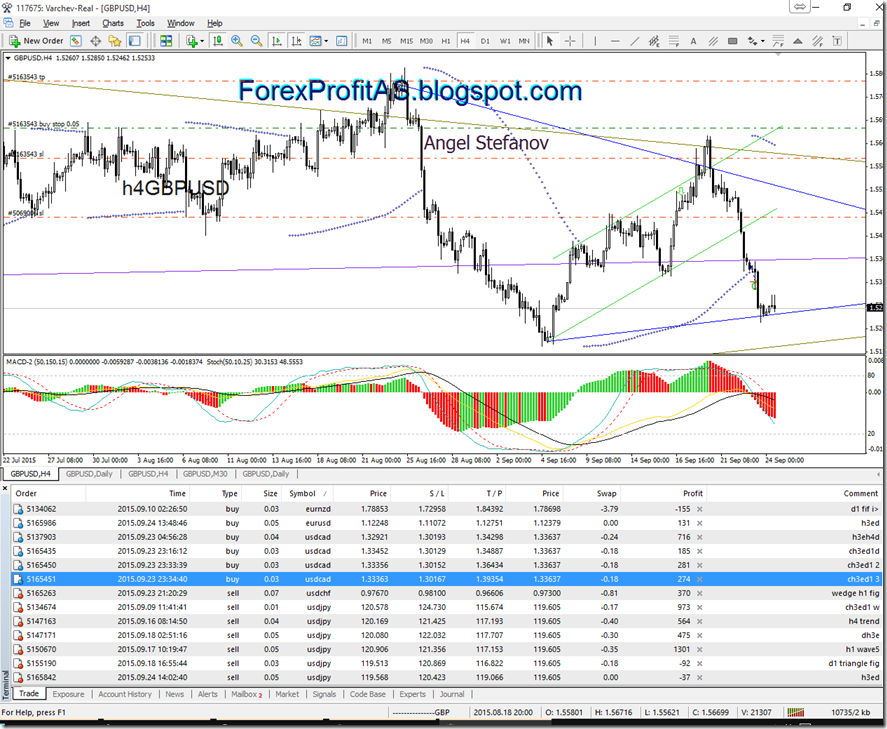This screenshot has width=887, height=729.
Task: Open the Data Window crosshair icon
Action: [x=96, y=41]
